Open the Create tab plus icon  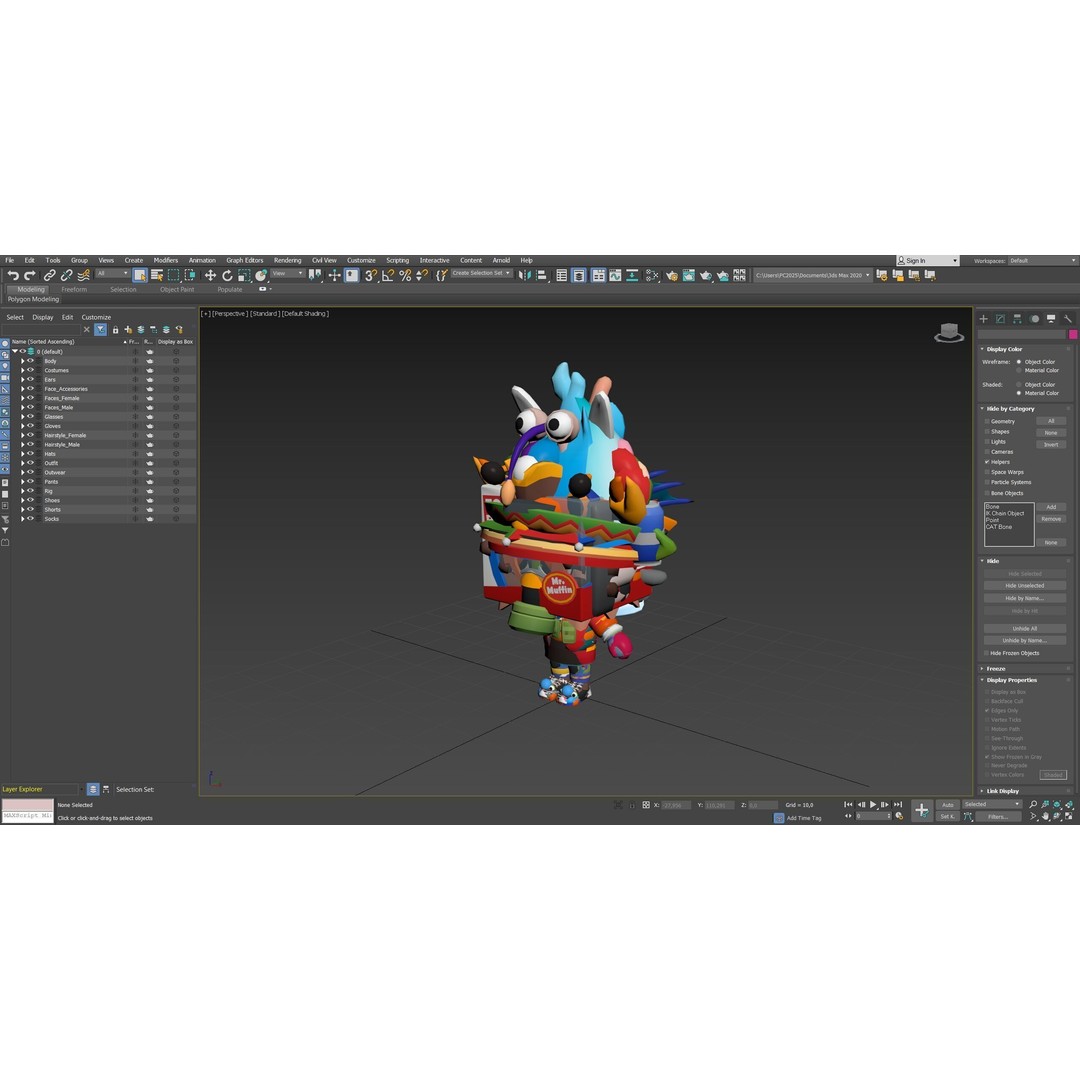984,319
